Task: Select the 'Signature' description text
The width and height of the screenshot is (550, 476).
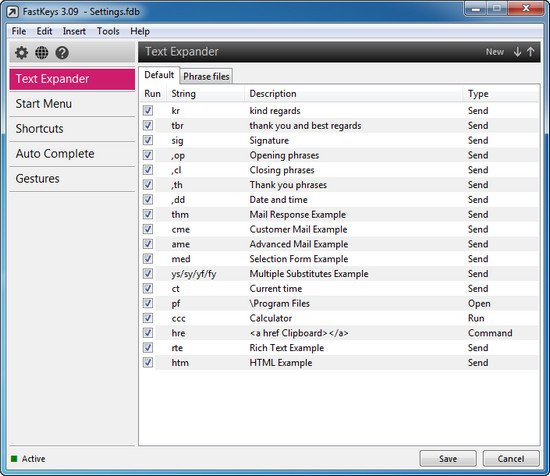Action: (x=269, y=140)
